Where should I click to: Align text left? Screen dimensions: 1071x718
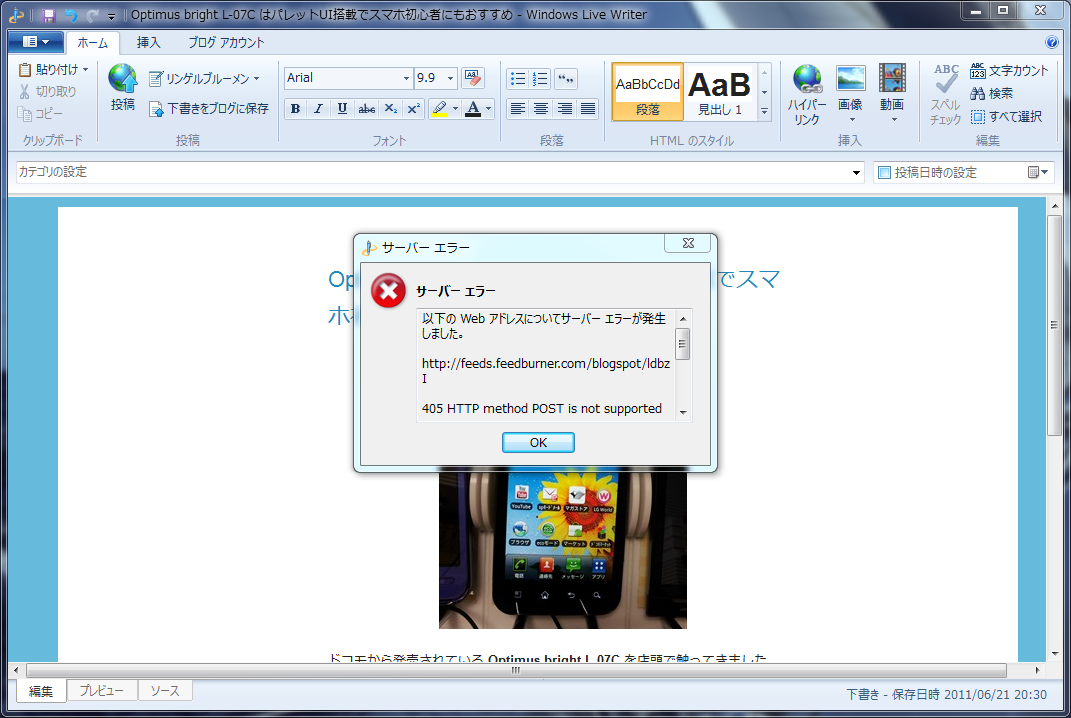click(518, 109)
